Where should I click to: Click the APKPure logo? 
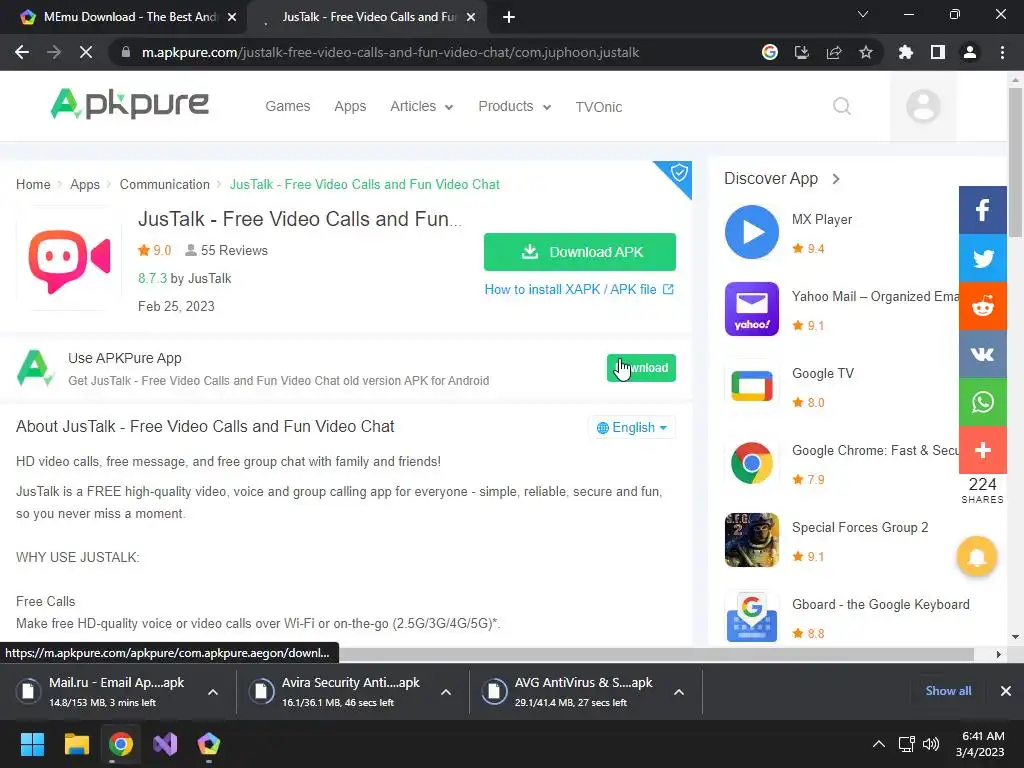point(129,104)
